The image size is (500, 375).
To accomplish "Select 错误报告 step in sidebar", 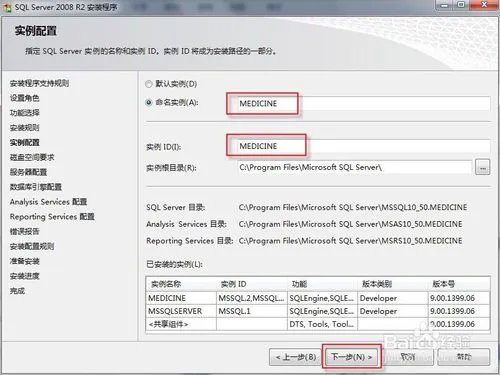I will (24, 231).
